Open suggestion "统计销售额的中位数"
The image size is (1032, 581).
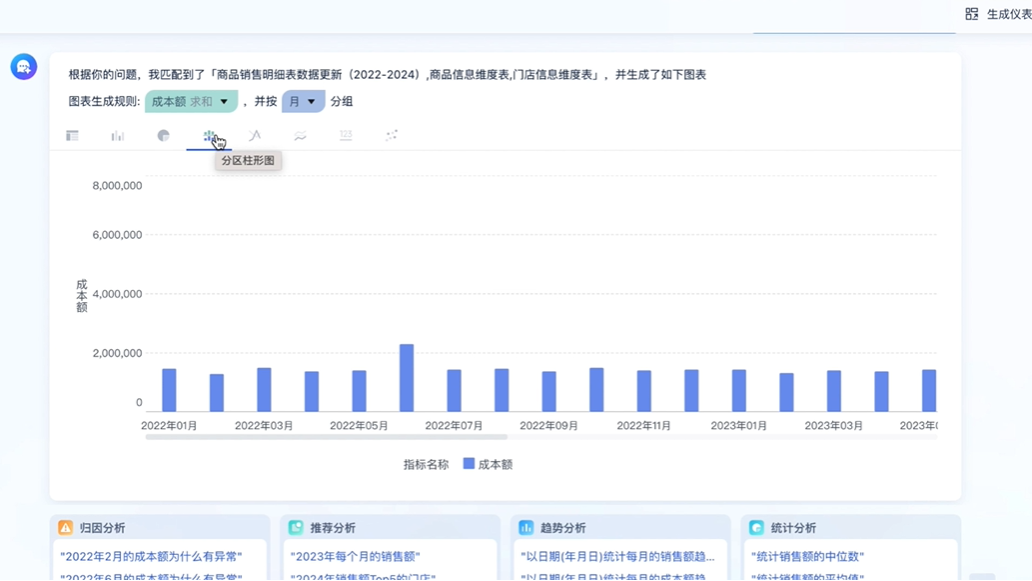tap(807, 557)
